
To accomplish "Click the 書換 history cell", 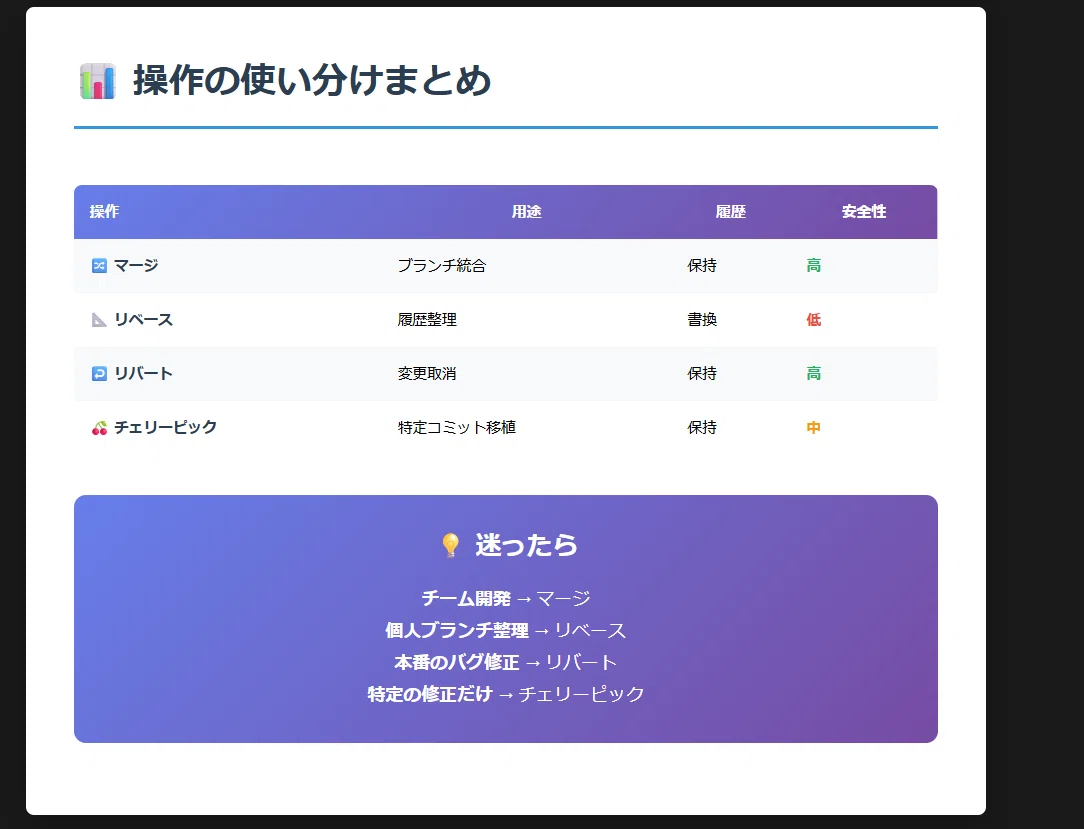I will [702, 319].
